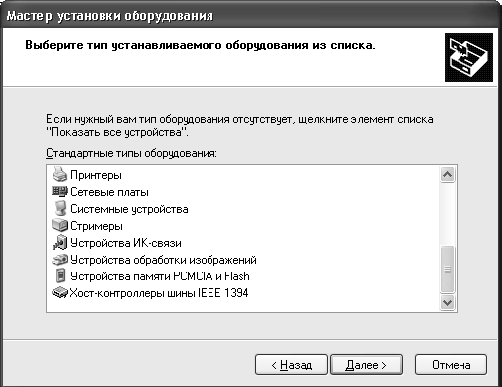Screen dimensions: 502x387
Task: Click the Стримеры tape drive icon
Action: [x=60, y=226]
